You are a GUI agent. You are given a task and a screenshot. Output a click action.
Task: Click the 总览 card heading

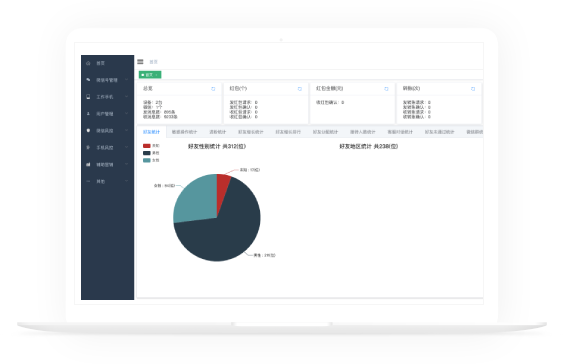click(148, 88)
